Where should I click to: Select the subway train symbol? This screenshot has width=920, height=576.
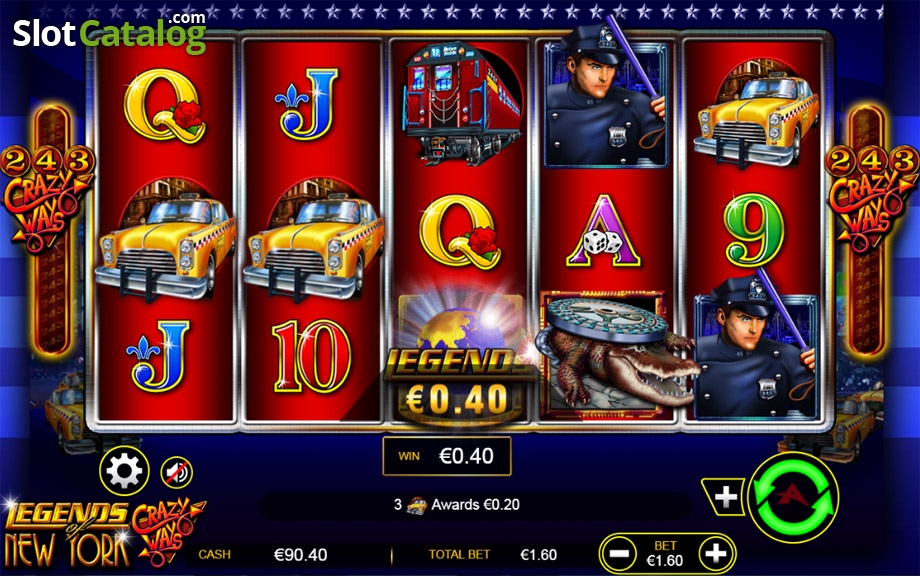(462, 104)
